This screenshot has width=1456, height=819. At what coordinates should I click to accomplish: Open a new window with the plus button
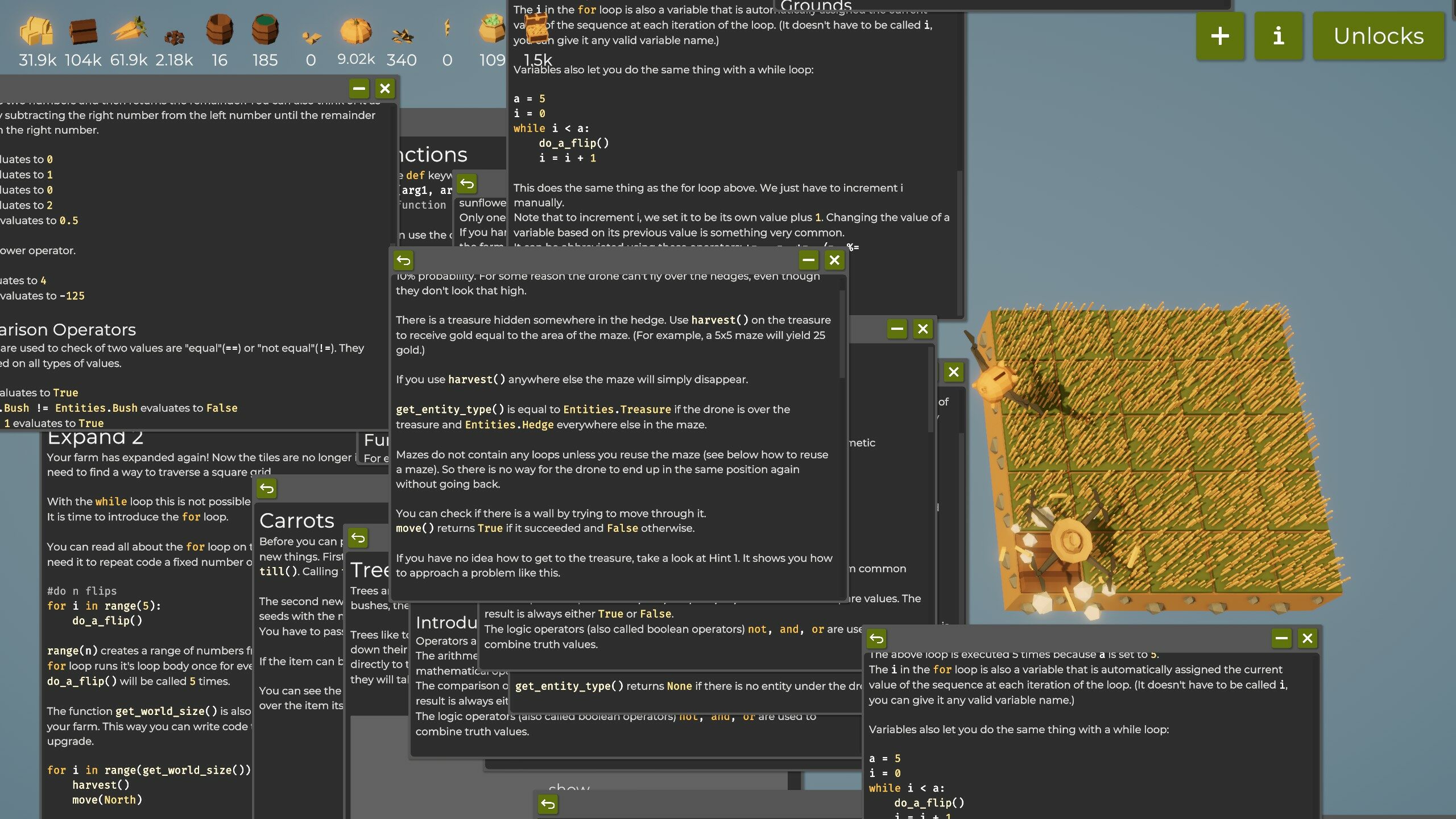(1220, 36)
